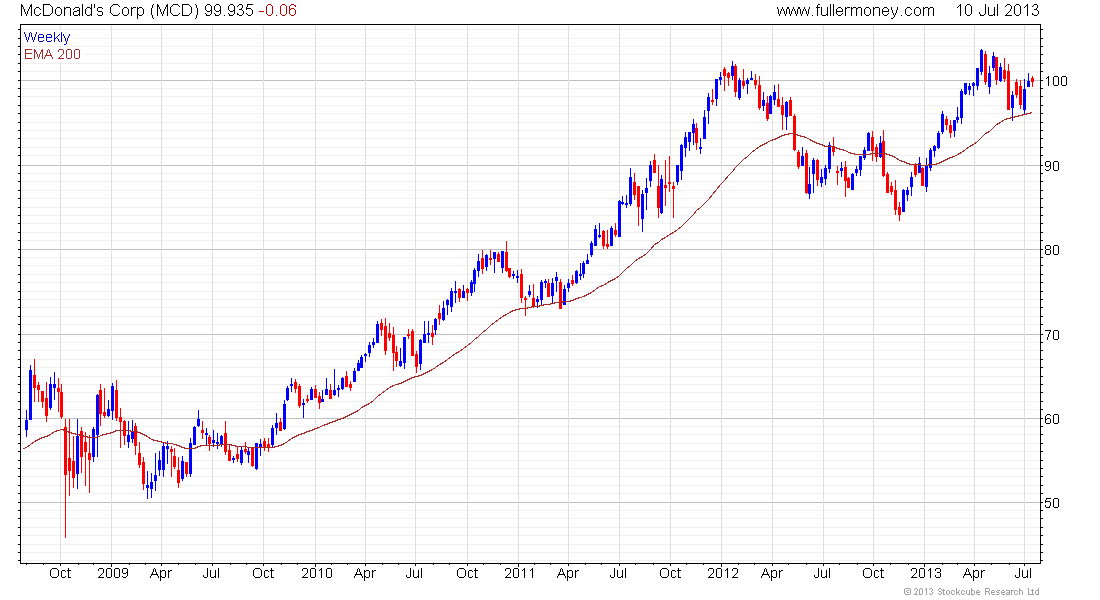The width and height of the screenshot is (1100, 600).
Task: Click the 2009 year label on time axis
Action: pos(113,573)
